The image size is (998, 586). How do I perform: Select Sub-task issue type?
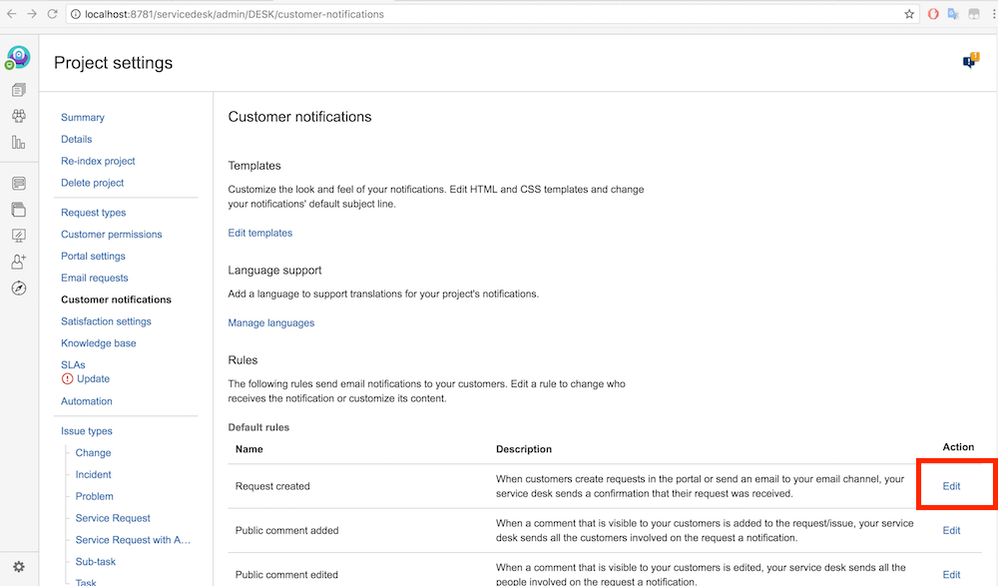click(x=95, y=561)
